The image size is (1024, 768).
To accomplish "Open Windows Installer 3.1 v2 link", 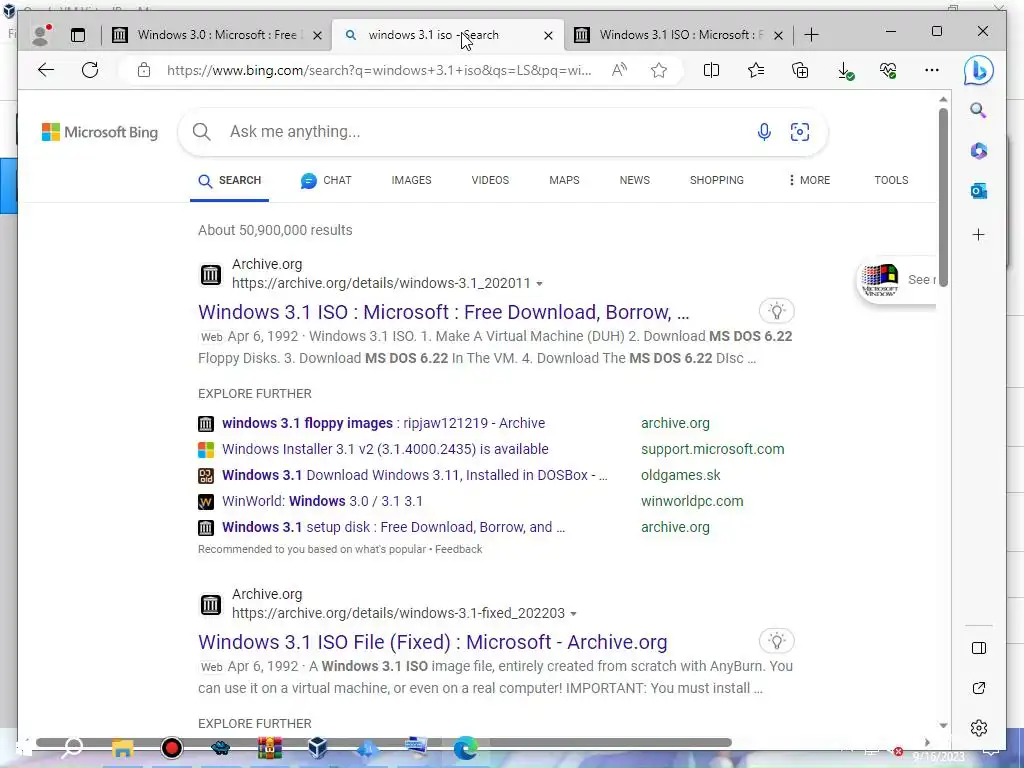I will pos(385,449).
